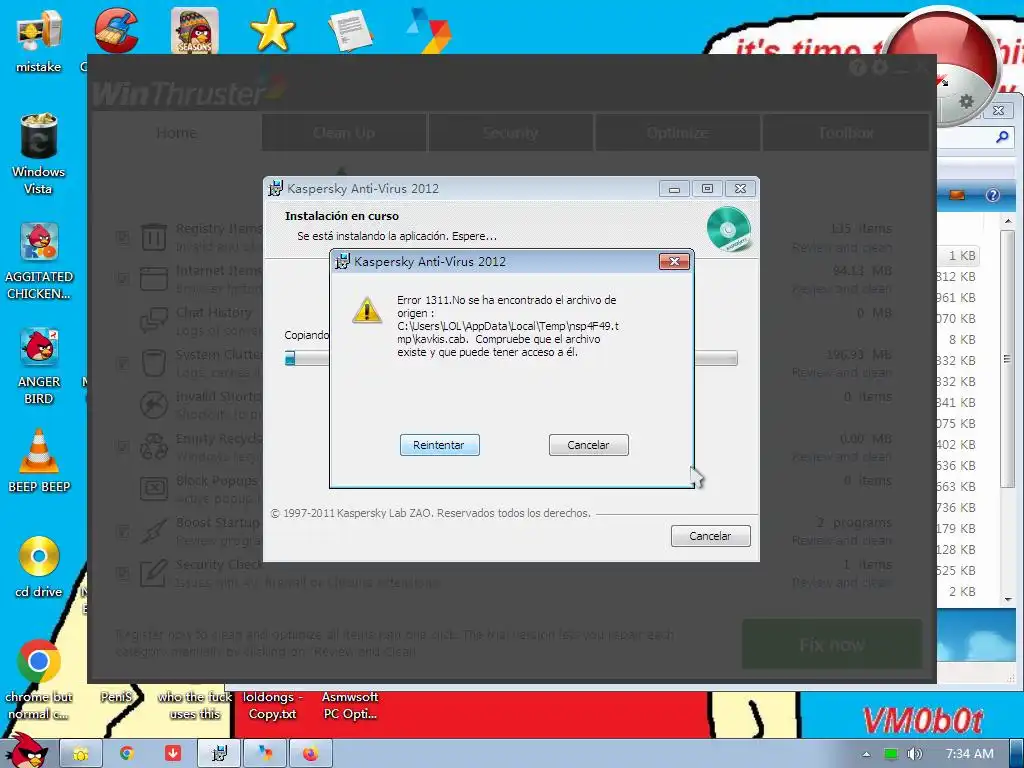
Task: Click search magnifier in background window
Action: click(1002, 136)
